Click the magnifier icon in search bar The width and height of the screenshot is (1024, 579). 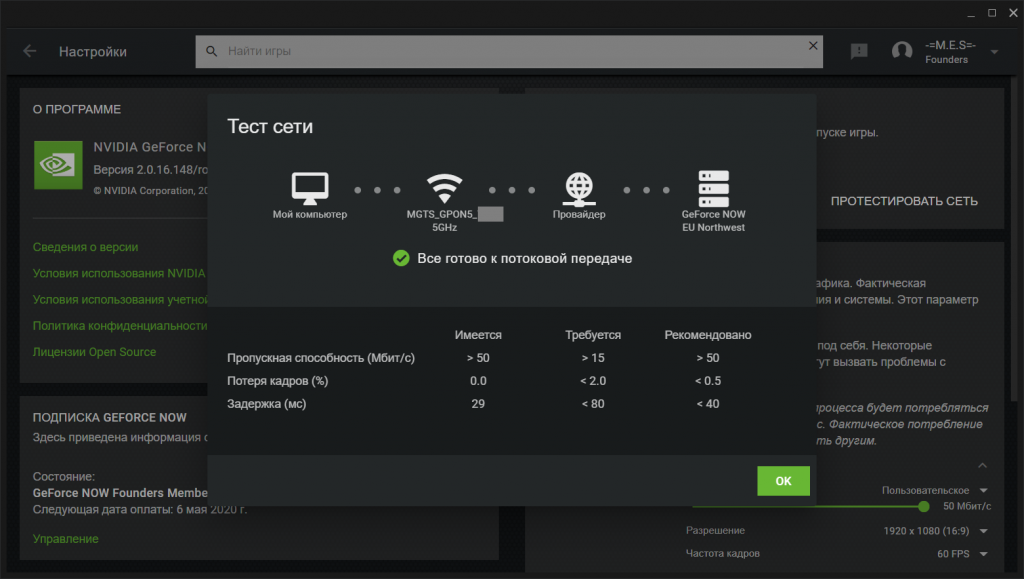[211, 50]
